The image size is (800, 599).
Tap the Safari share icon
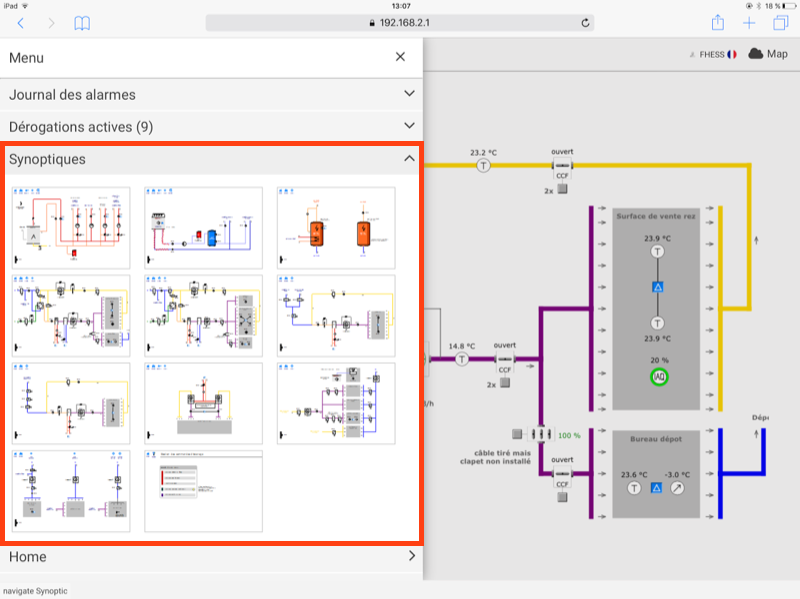point(718,22)
